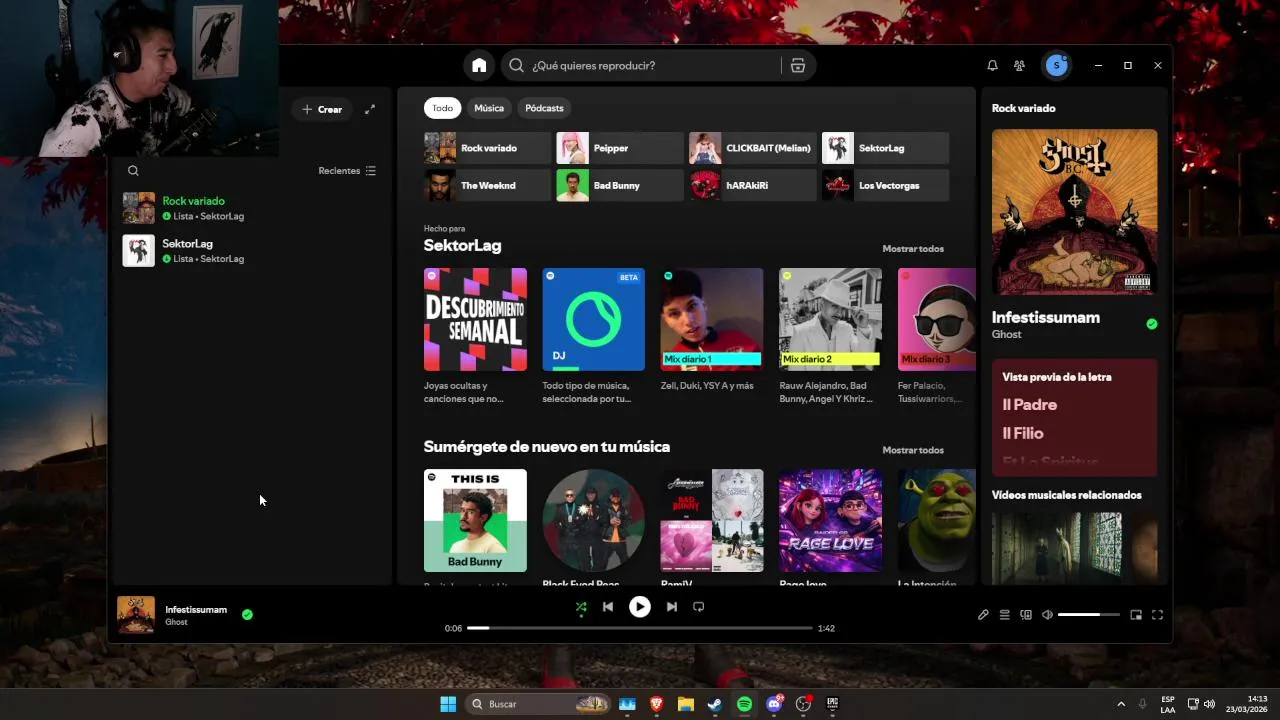
Task: Open the Peipper shortcut tile
Action: tap(620, 148)
